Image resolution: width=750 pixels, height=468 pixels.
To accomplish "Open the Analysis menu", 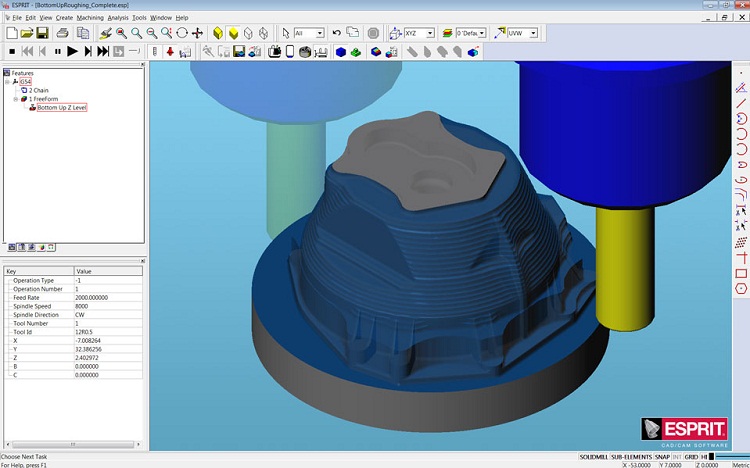I will 118,18.
